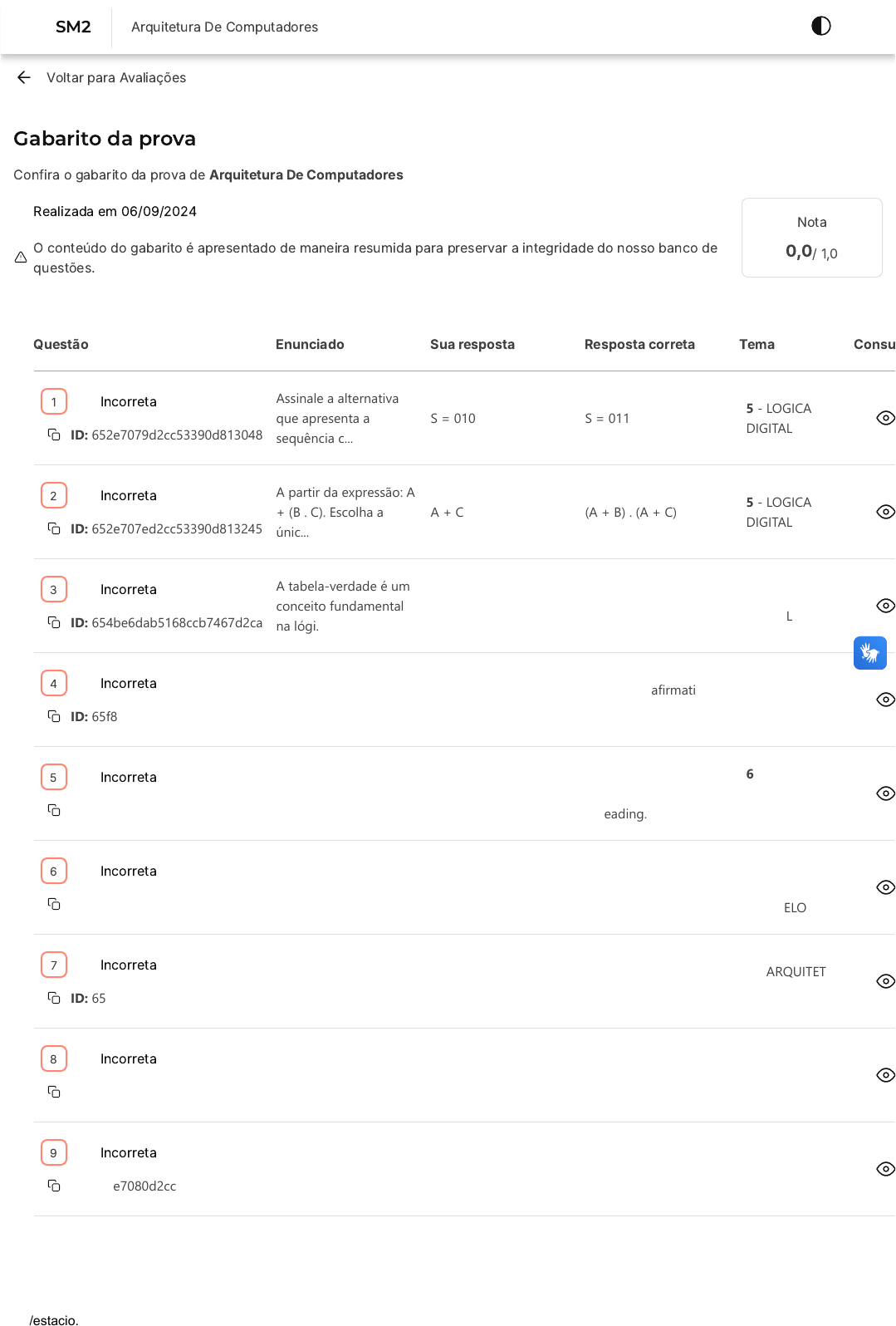Click copy icon for question 7
The image size is (896, 1326).
pos(54,998)
